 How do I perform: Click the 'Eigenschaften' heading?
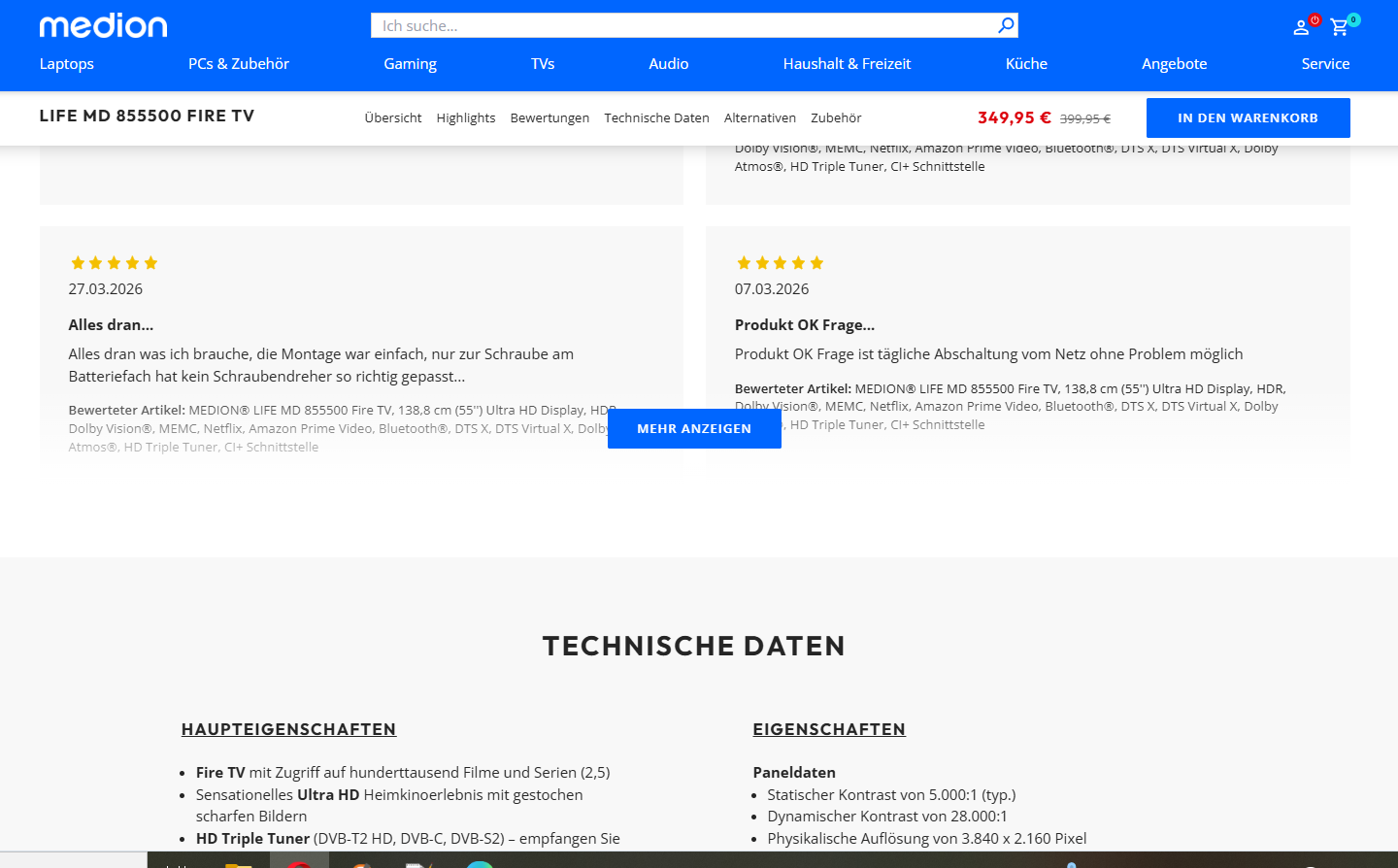pos(829,729)
